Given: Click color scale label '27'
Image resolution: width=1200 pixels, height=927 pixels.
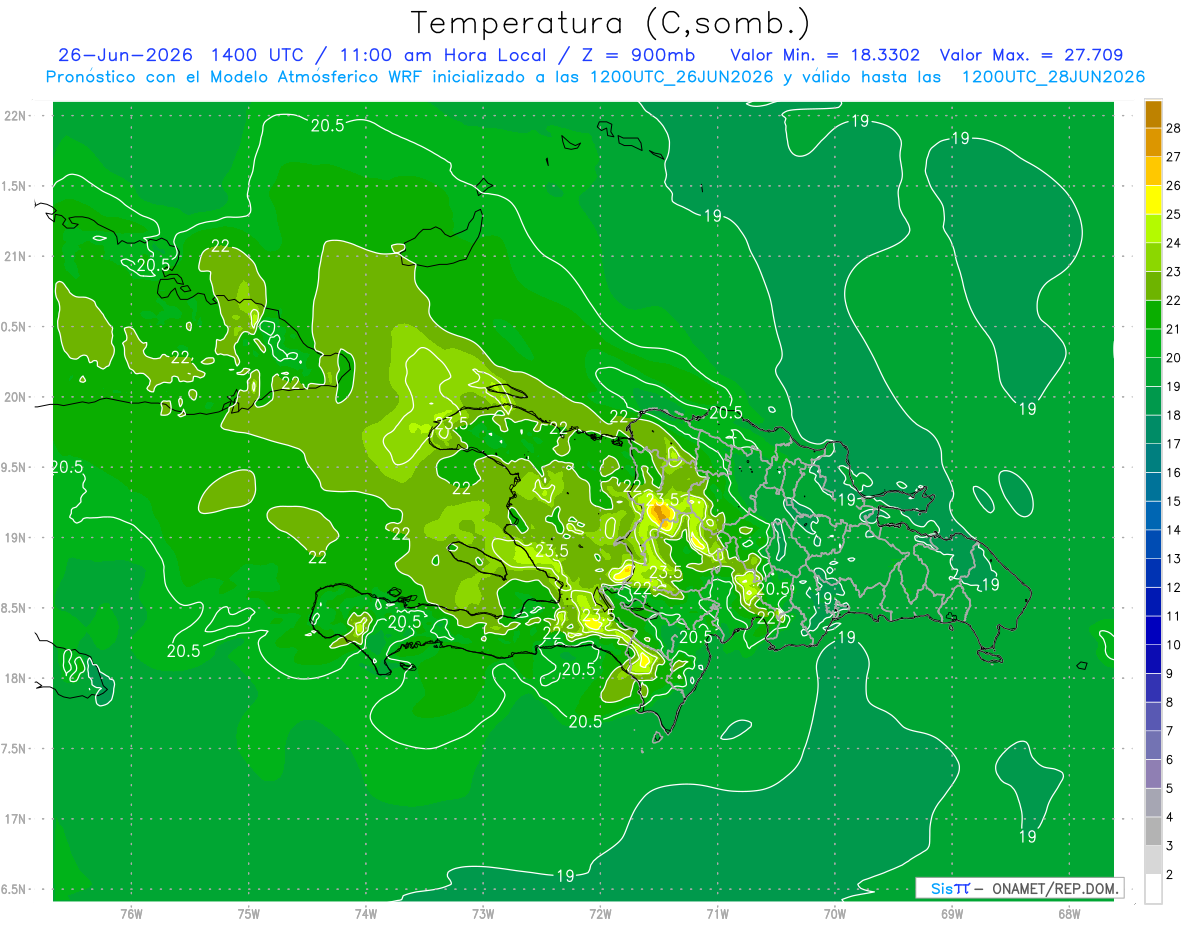Looking at the screenshot, I should [x=1174, y=157].
